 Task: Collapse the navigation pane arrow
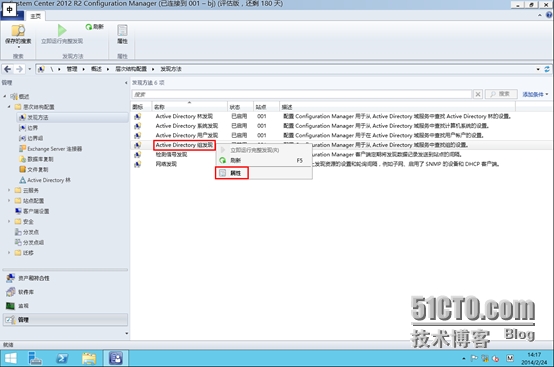coord(126,83)
